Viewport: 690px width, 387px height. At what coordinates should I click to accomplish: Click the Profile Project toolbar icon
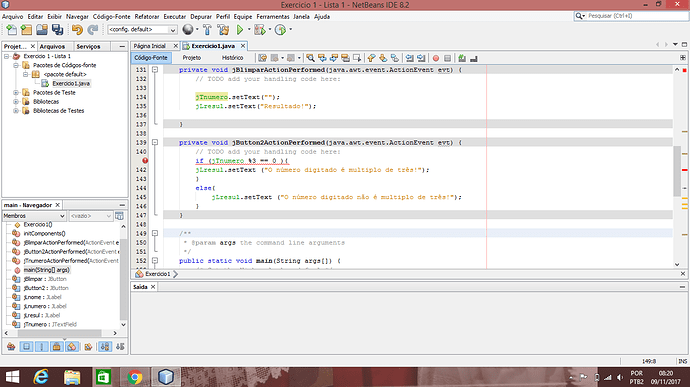coord(280,29)
